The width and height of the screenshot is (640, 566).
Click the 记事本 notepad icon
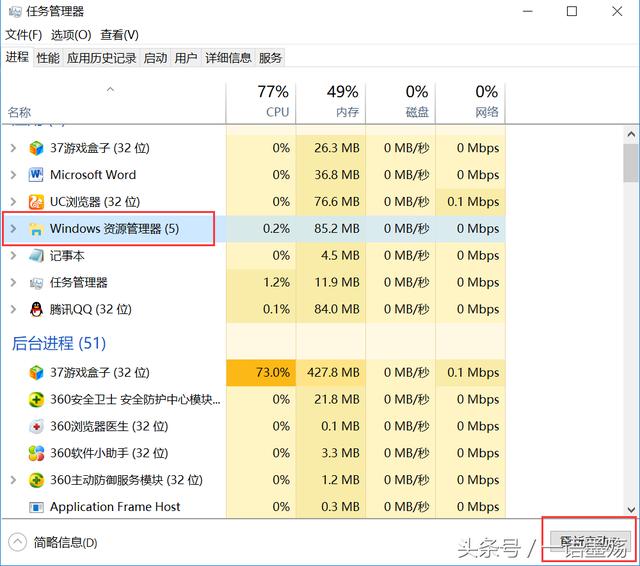(x=36, y=256)
